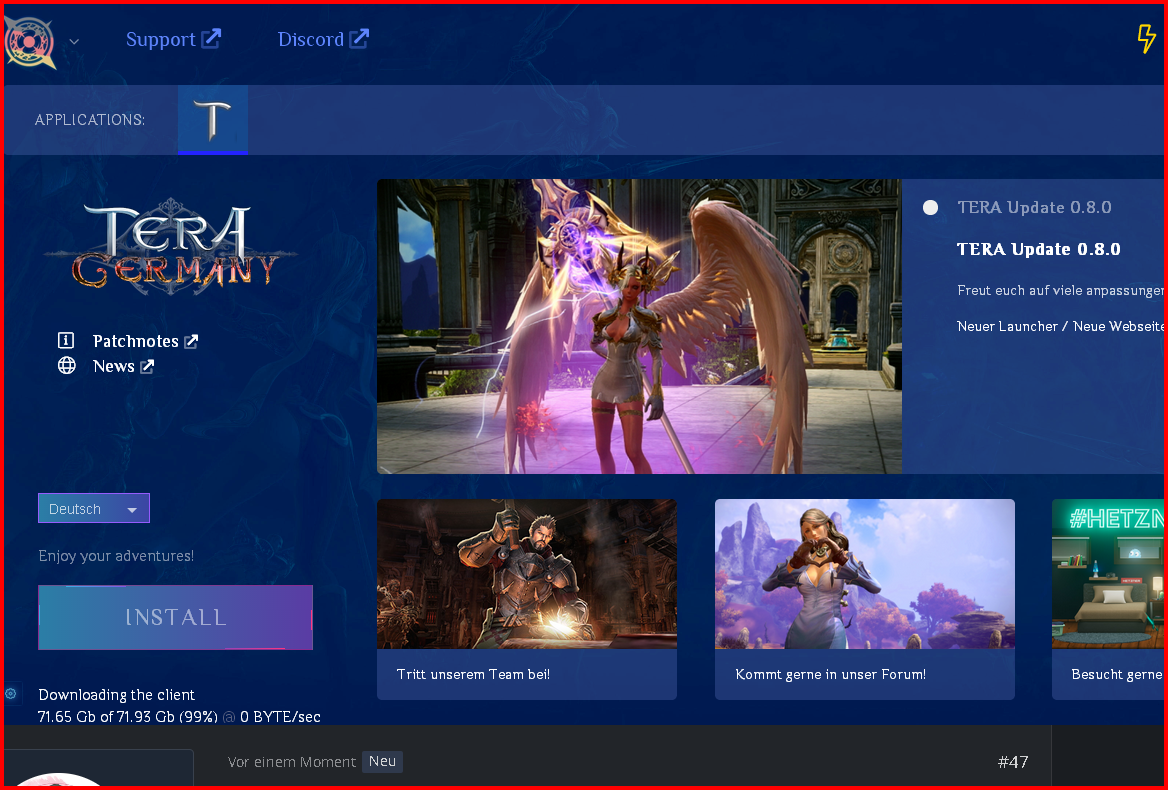Click the external-link icon after News

[147, 366]
